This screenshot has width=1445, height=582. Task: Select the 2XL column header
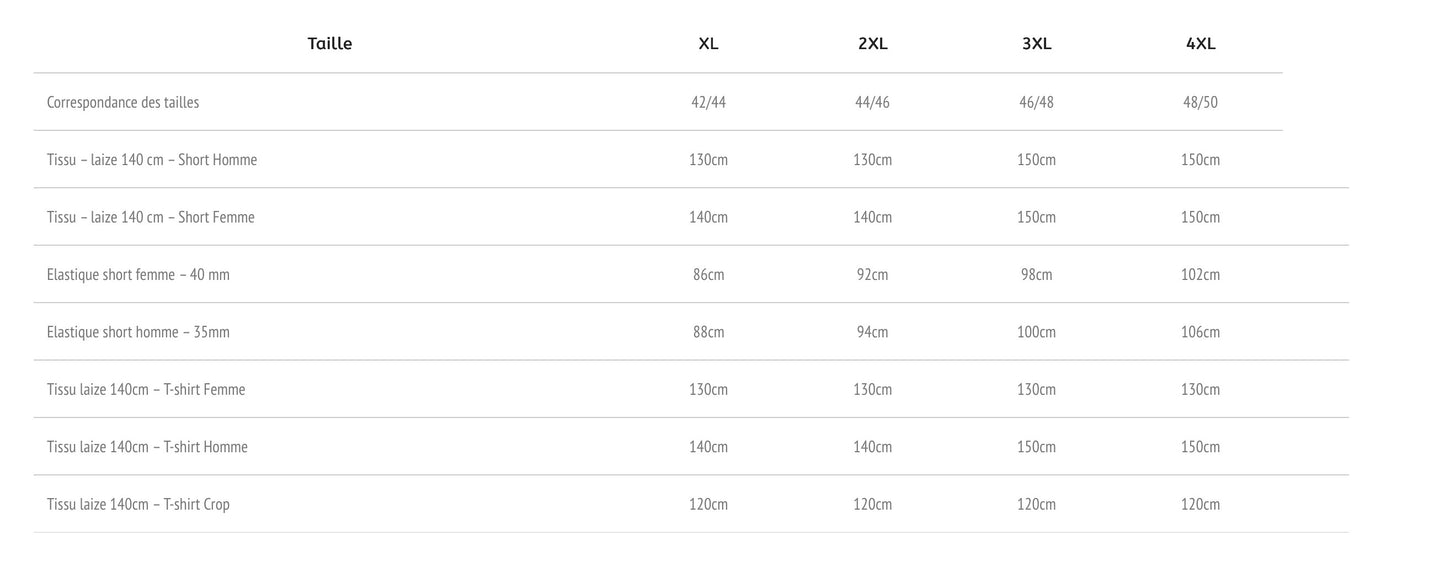tap(872, 44)
